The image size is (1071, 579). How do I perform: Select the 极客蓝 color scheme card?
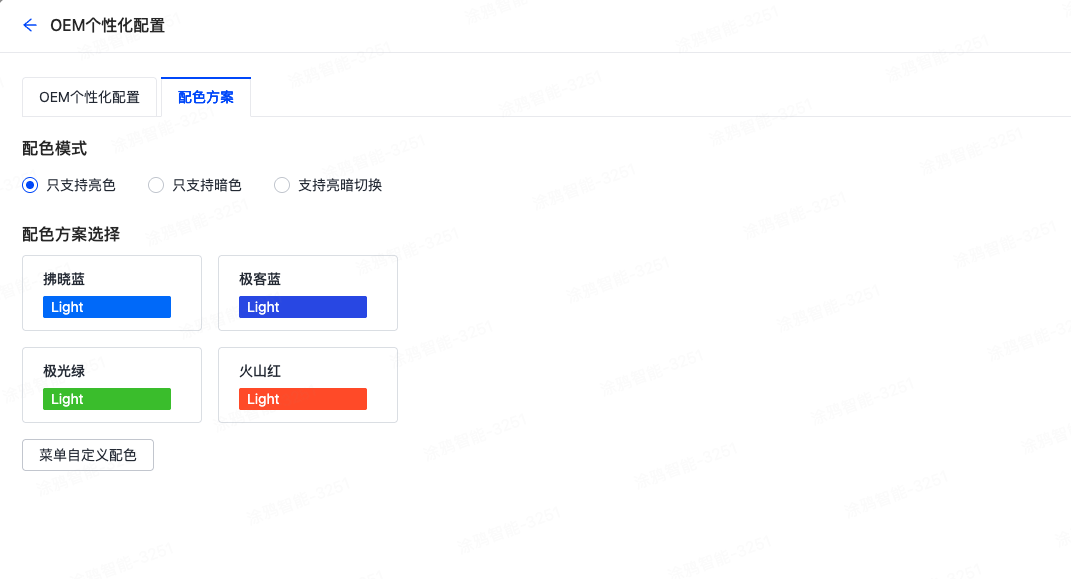[x=307, y=293]
